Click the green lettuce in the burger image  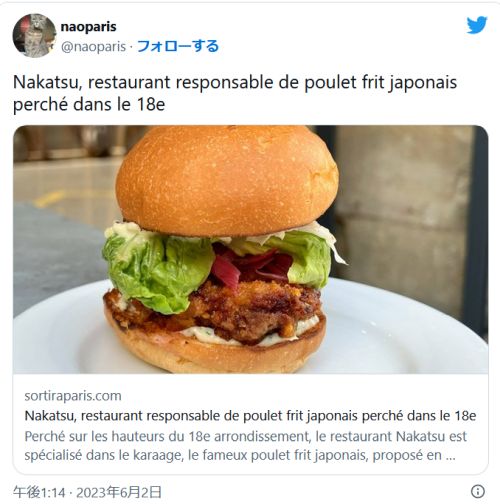(x=157, y=270)
